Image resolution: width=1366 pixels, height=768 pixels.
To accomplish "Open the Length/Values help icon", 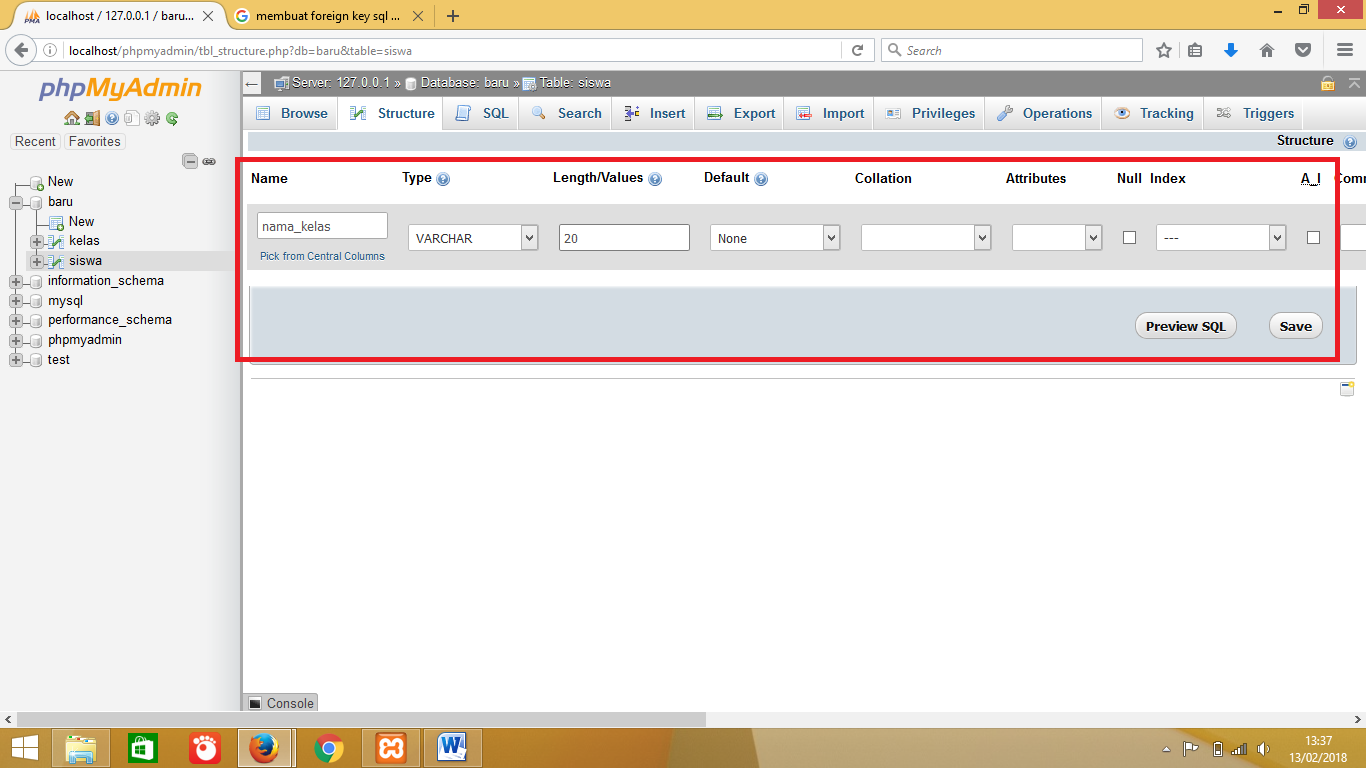I will tap(655, 178).
